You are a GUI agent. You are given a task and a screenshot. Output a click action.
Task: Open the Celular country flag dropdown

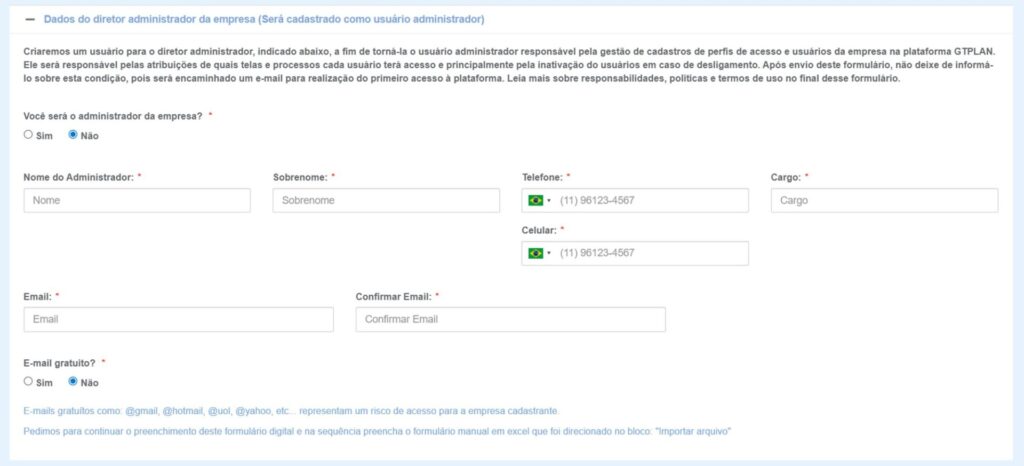[539, 253]
